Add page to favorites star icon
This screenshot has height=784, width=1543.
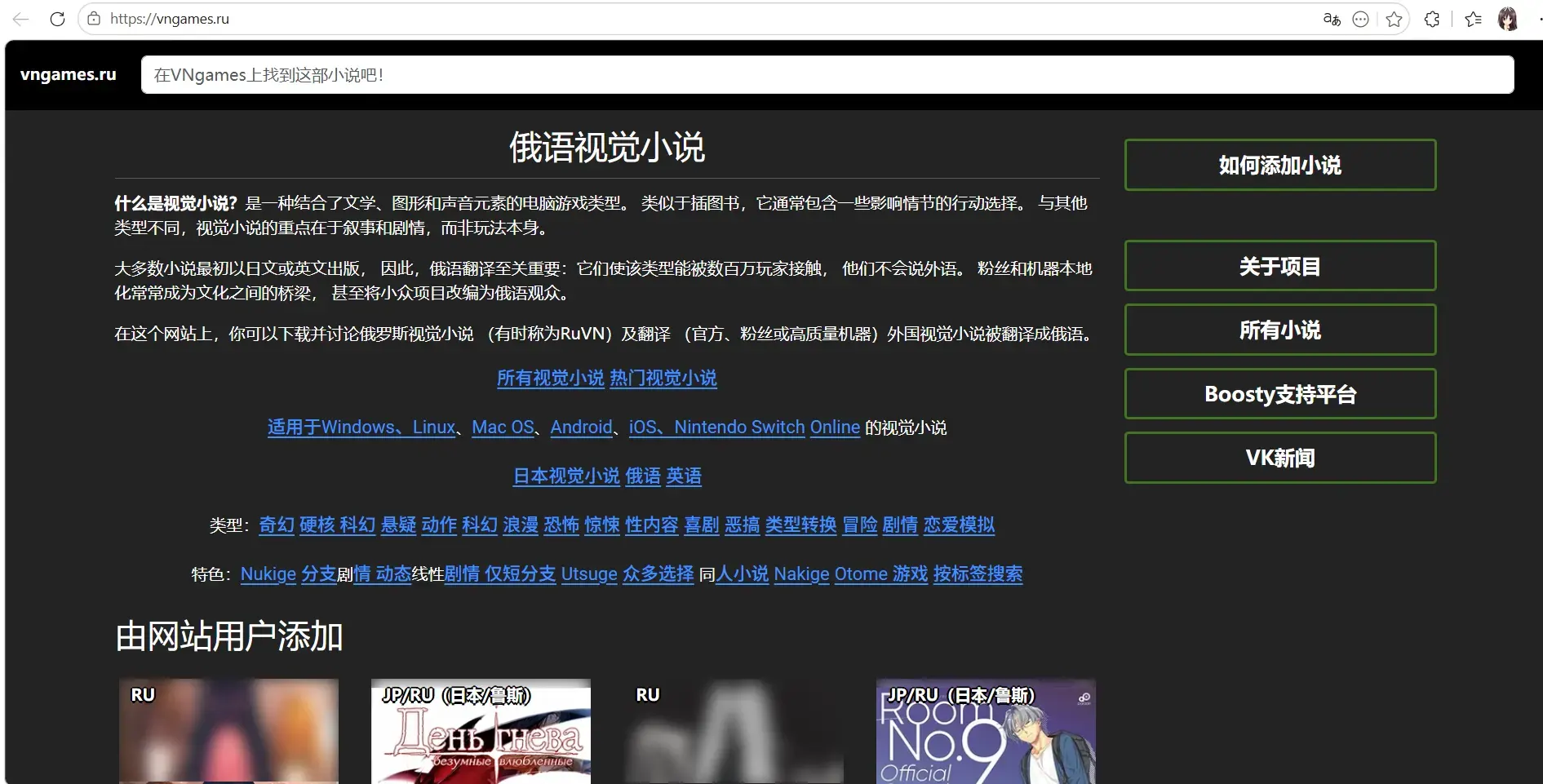1394,19
